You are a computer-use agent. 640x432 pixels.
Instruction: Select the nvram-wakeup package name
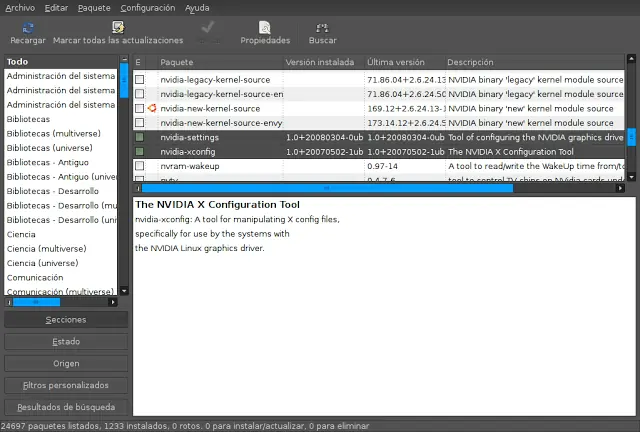click(190, 166)
